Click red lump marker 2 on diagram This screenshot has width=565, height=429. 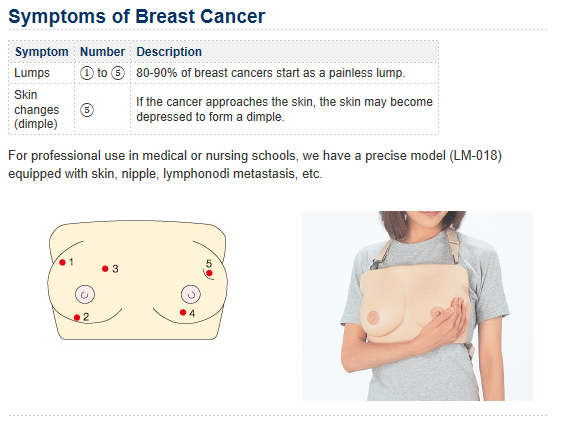pos(77,317)
